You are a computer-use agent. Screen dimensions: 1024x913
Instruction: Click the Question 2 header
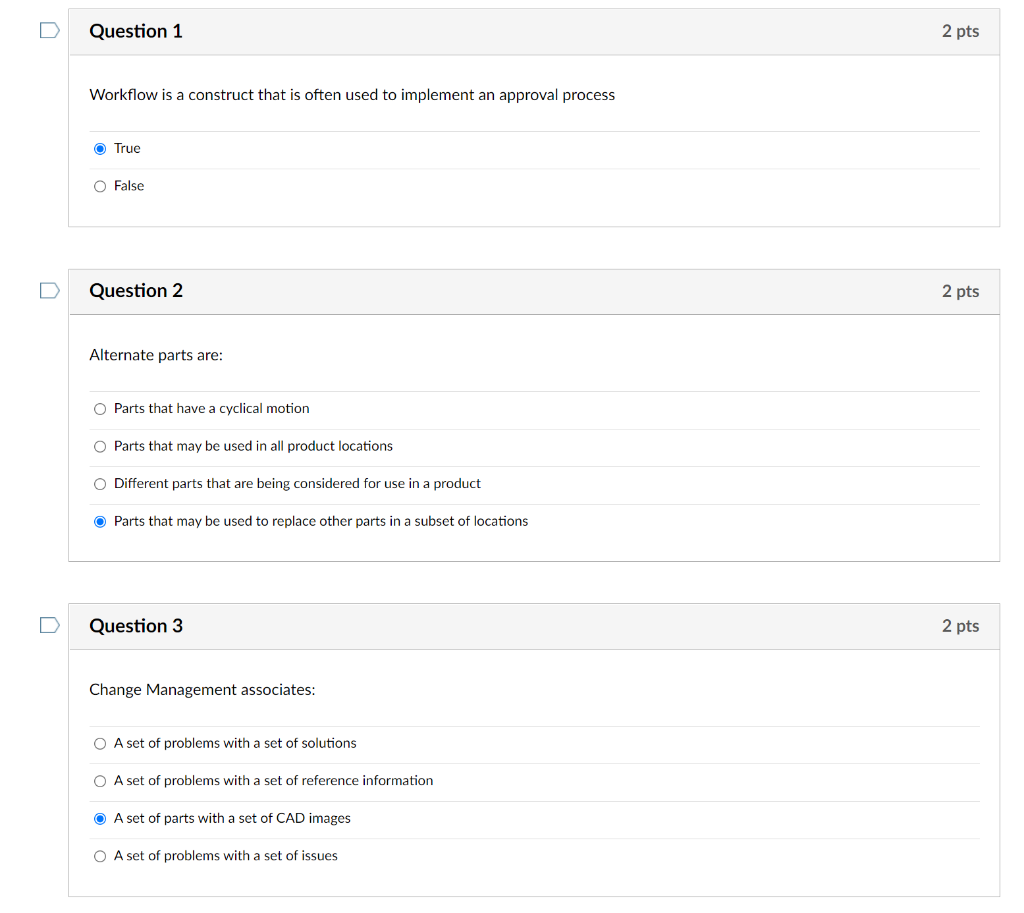[136, 291]
